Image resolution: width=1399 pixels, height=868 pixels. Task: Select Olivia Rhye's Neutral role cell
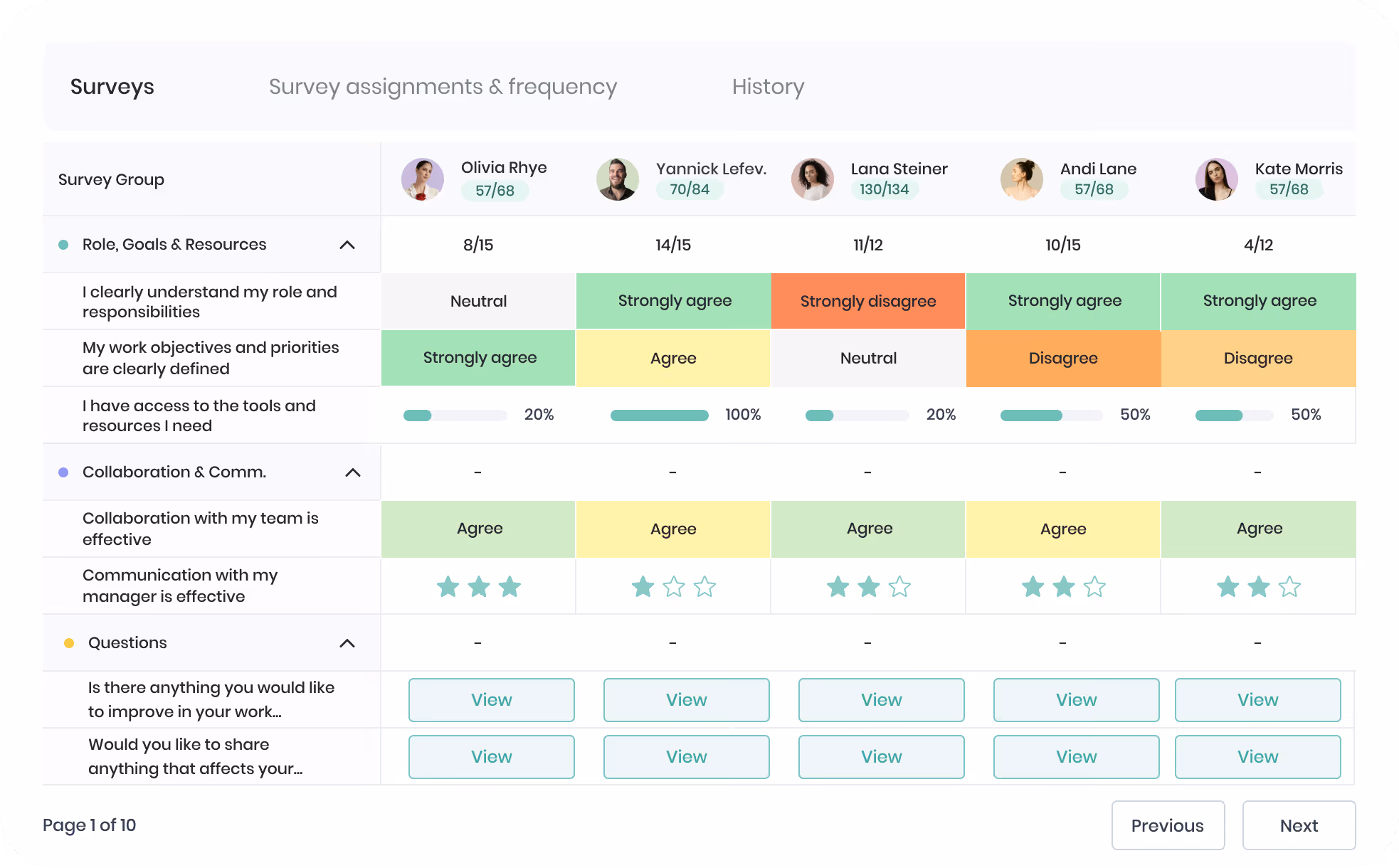tap(478, 301)
